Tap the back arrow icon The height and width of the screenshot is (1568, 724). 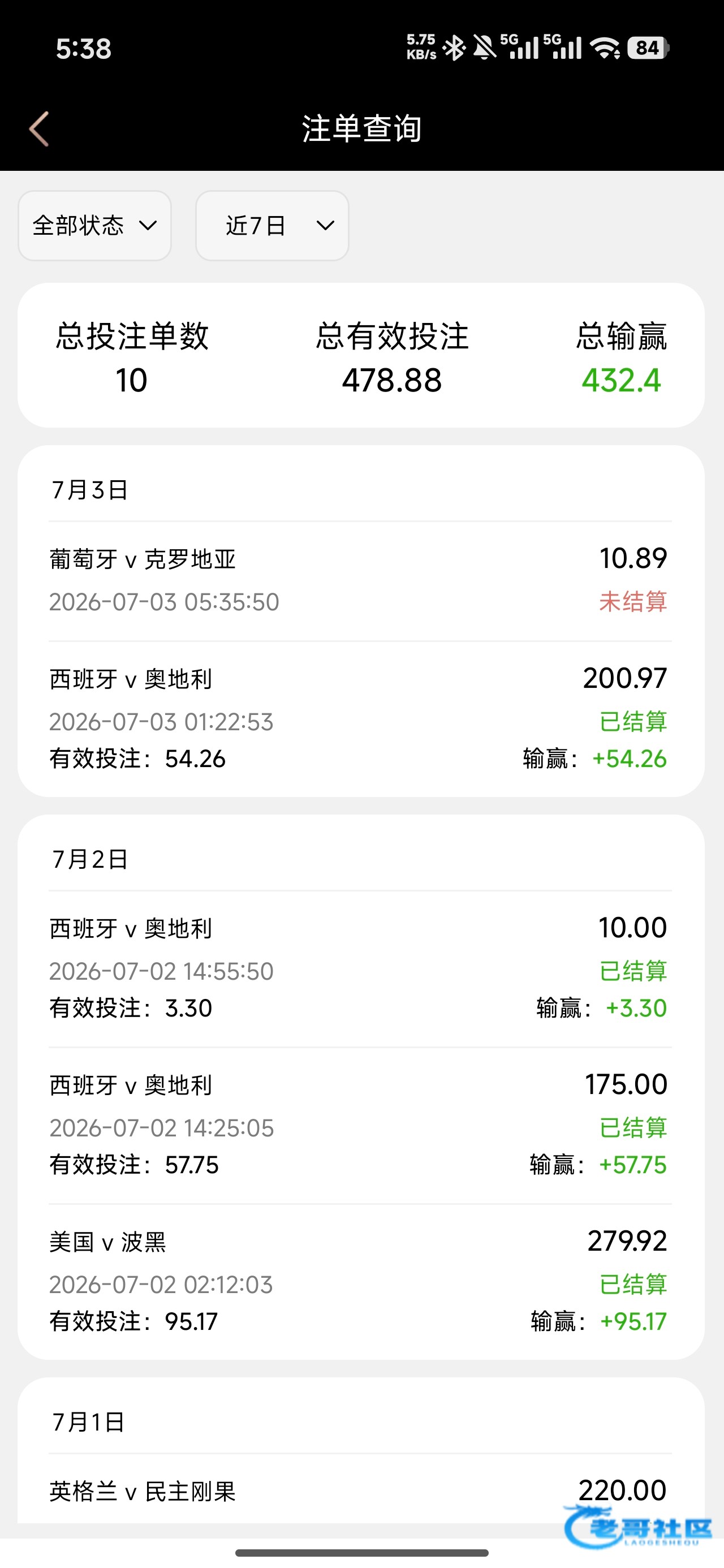tap(39, 129)
